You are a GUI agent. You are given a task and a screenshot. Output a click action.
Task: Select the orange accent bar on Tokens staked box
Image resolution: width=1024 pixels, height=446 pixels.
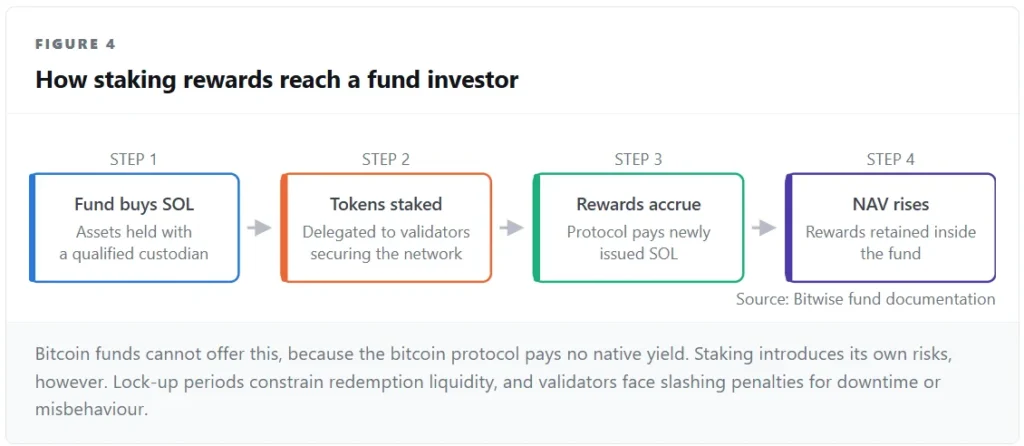[x=283, y=228]
